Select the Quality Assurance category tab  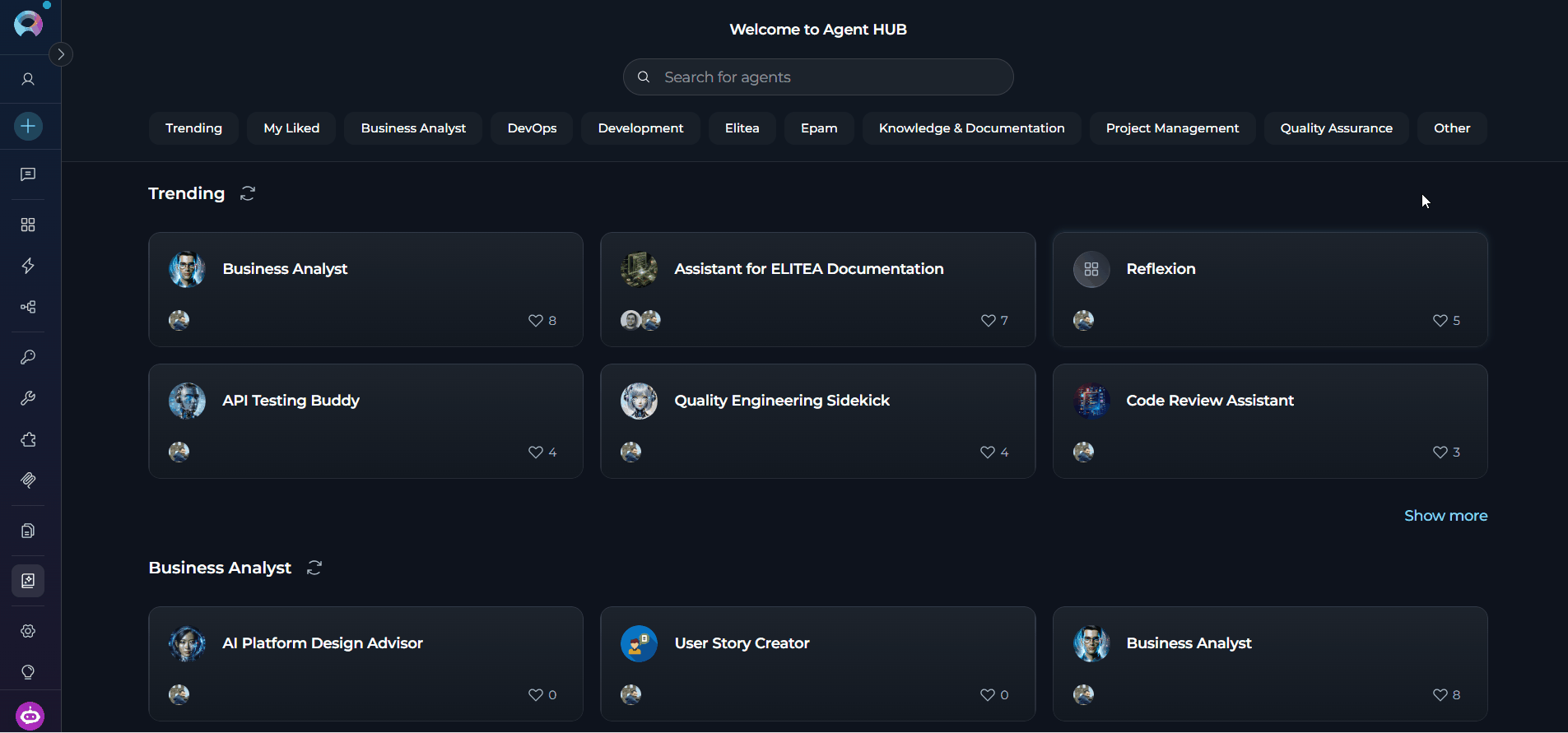coord(1336,128)
